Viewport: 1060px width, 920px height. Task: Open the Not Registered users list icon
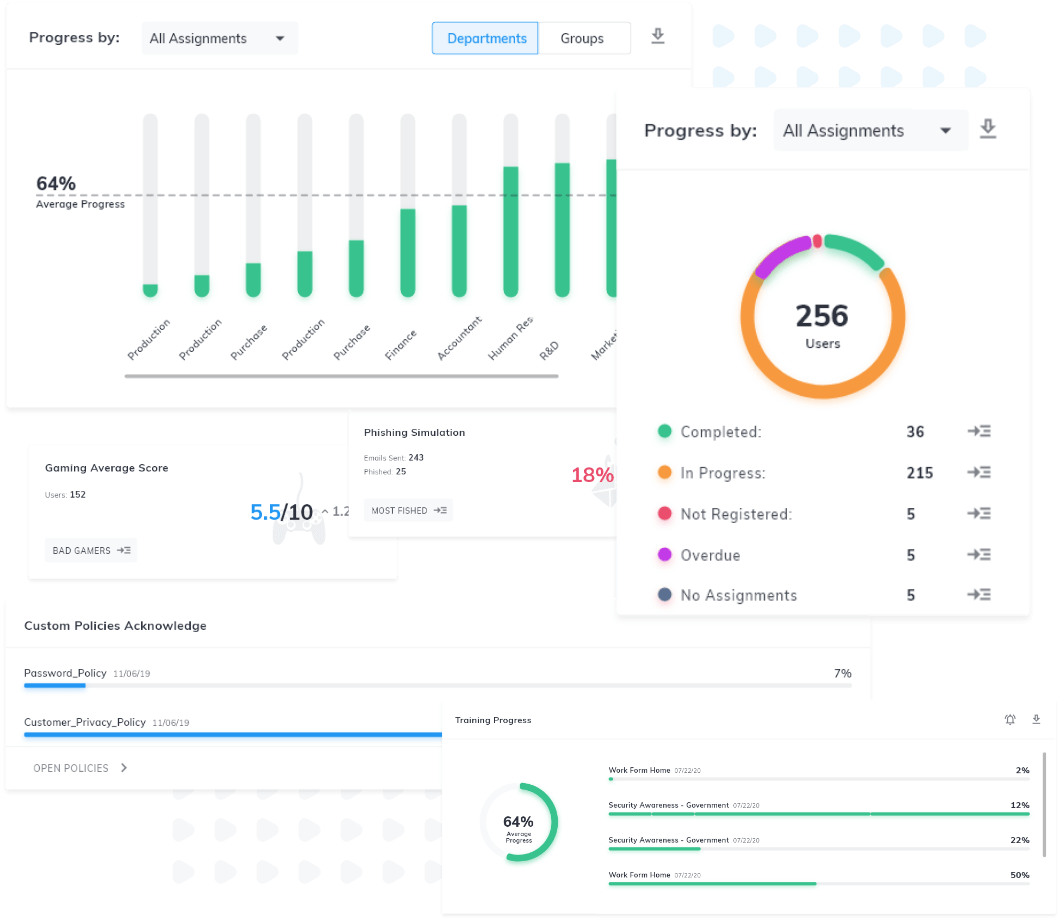[x=978, y=514]
